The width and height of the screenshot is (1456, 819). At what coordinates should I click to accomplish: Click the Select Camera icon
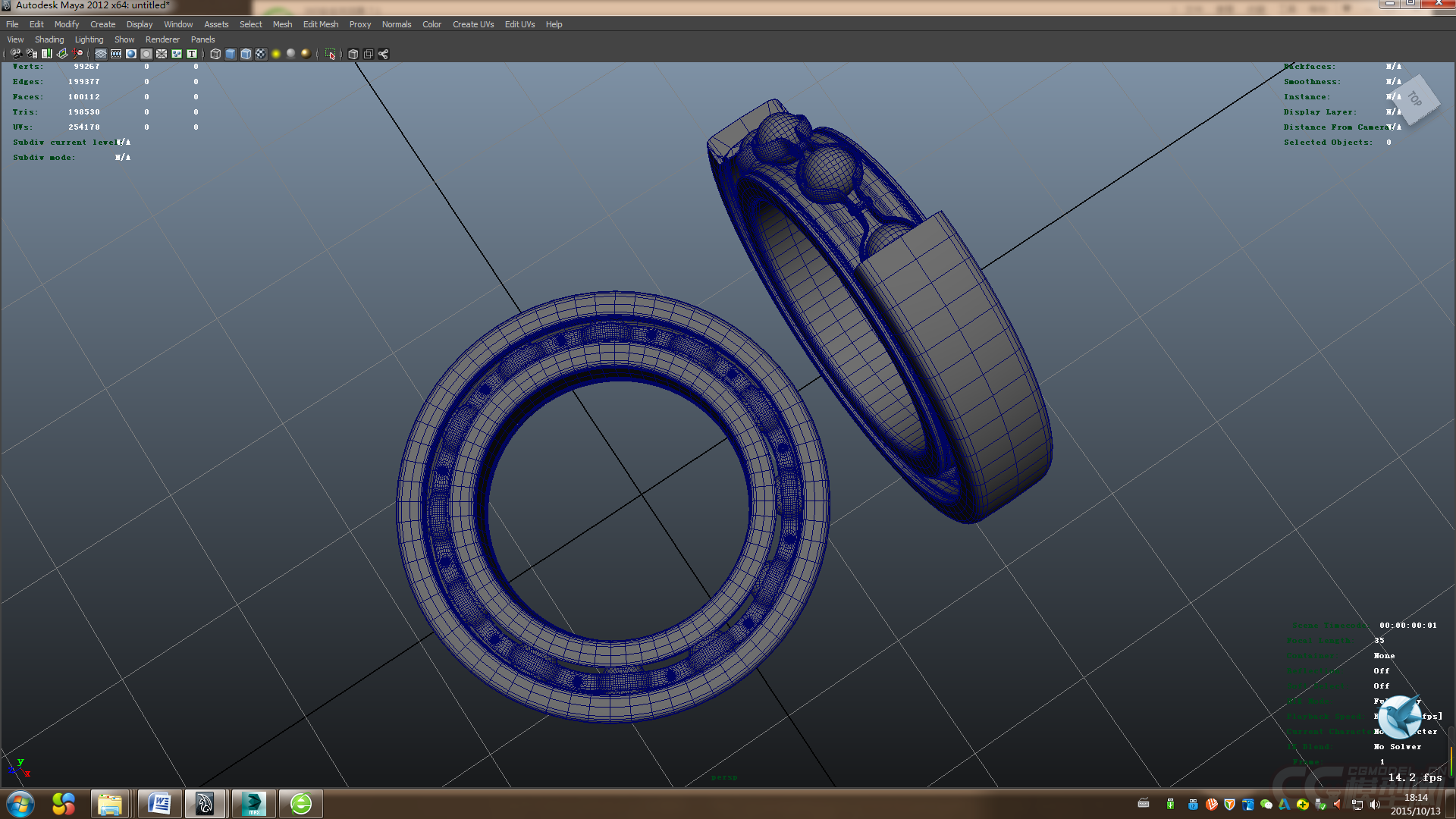[x=16, y=54]
